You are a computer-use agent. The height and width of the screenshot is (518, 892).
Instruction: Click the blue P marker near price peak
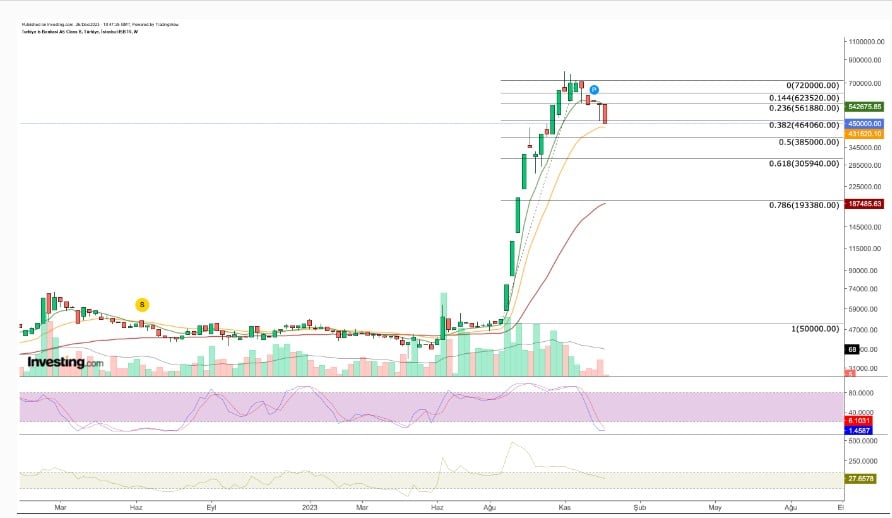[x=593, y=90]
